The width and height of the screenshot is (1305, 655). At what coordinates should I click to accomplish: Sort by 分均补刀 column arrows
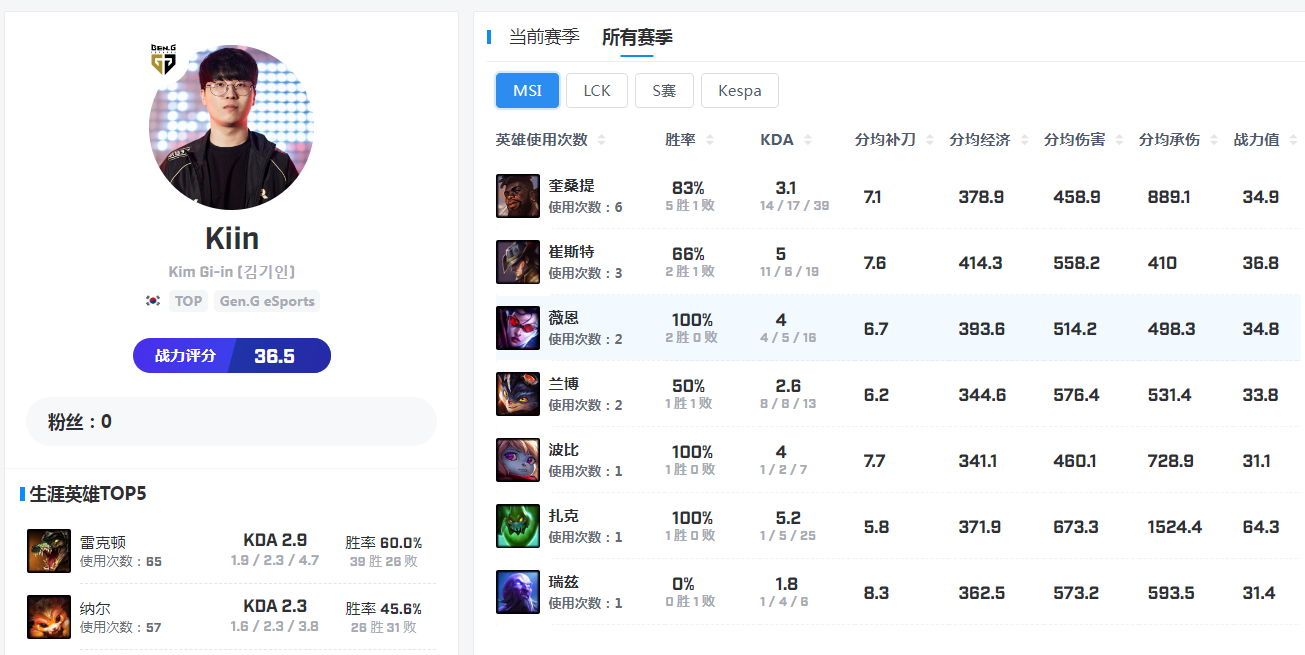pos(929,140)
